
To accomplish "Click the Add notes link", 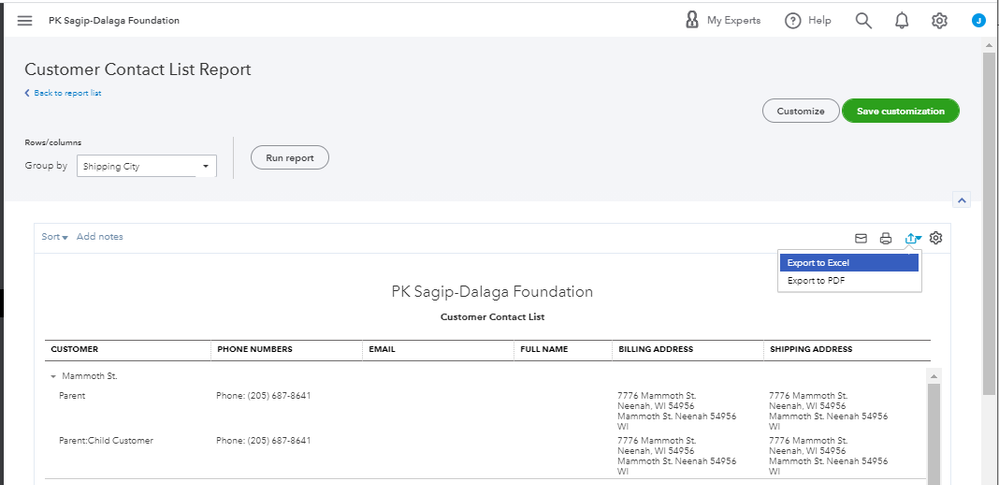I will click(100, 237).
